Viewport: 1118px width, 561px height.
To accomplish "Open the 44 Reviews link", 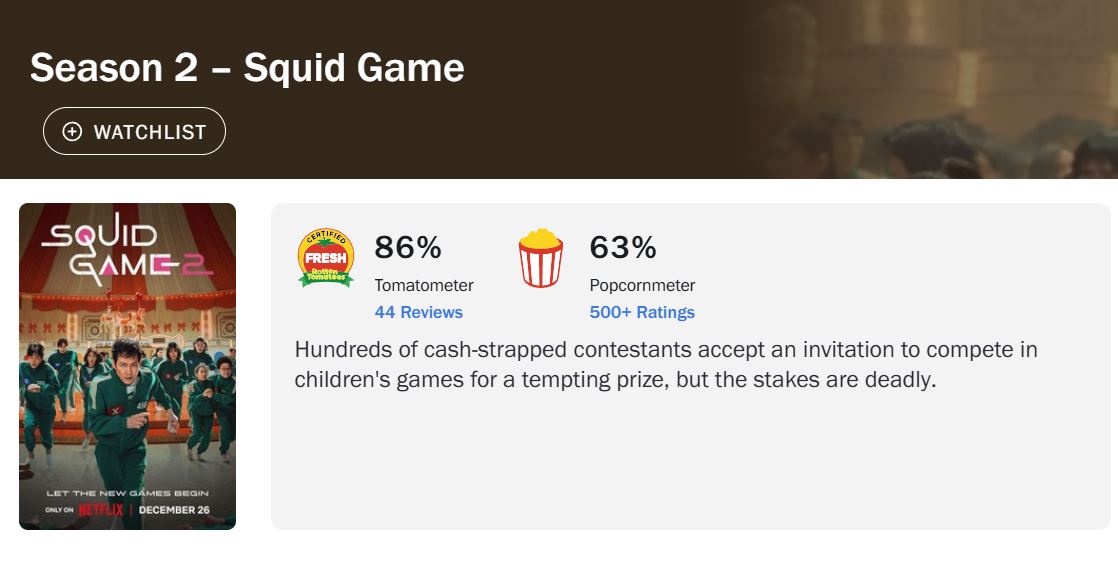I will [x=418, y=312].
